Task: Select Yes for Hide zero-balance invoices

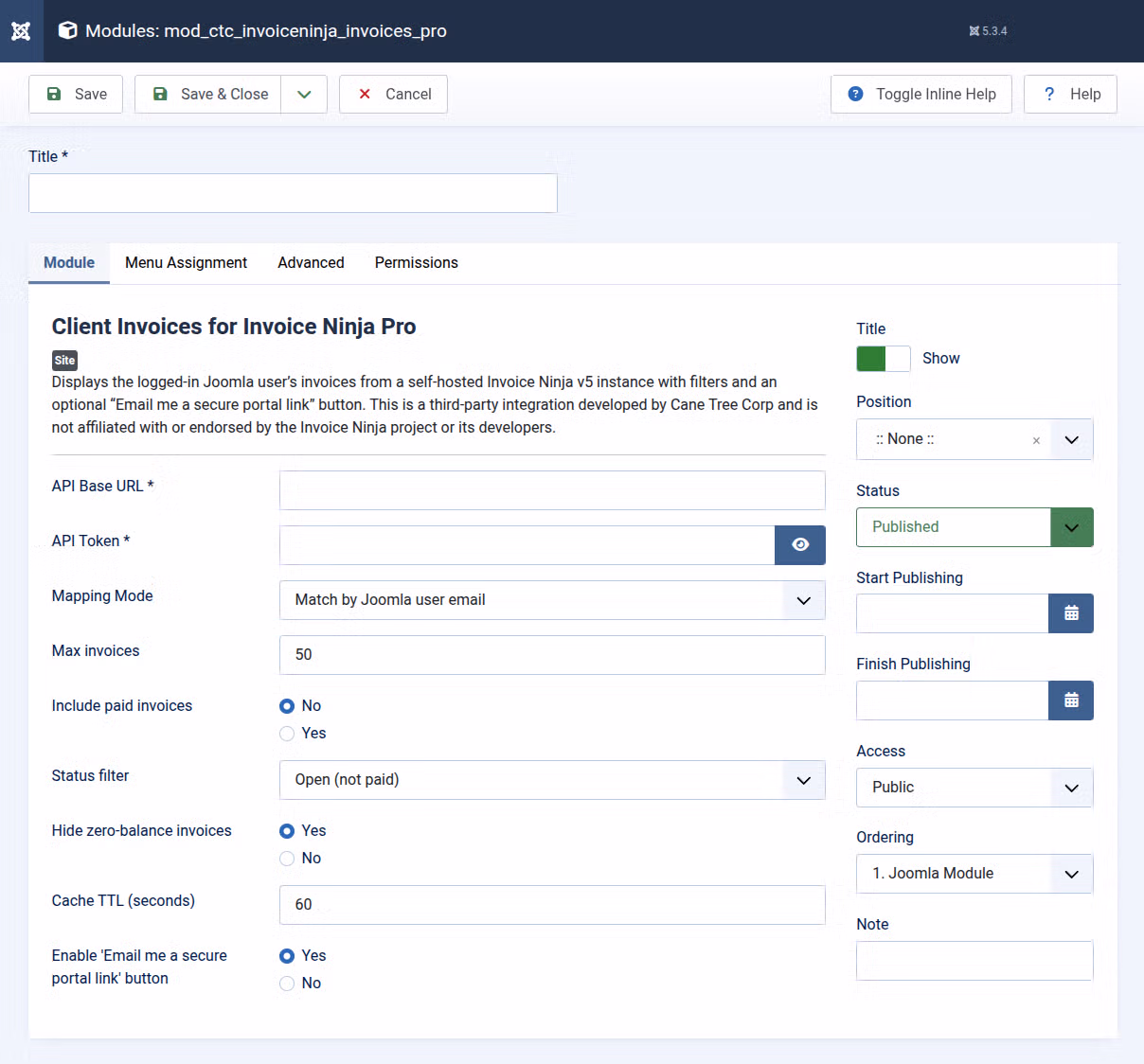Action: 287,831
